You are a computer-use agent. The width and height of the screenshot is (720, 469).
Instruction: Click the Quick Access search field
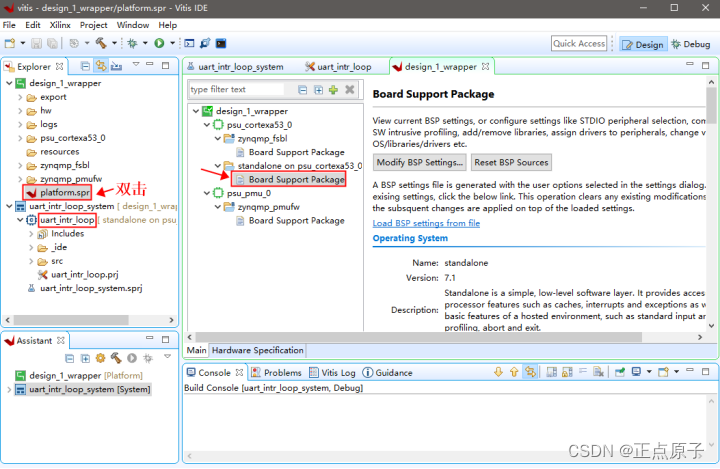[x=579, y=44]
